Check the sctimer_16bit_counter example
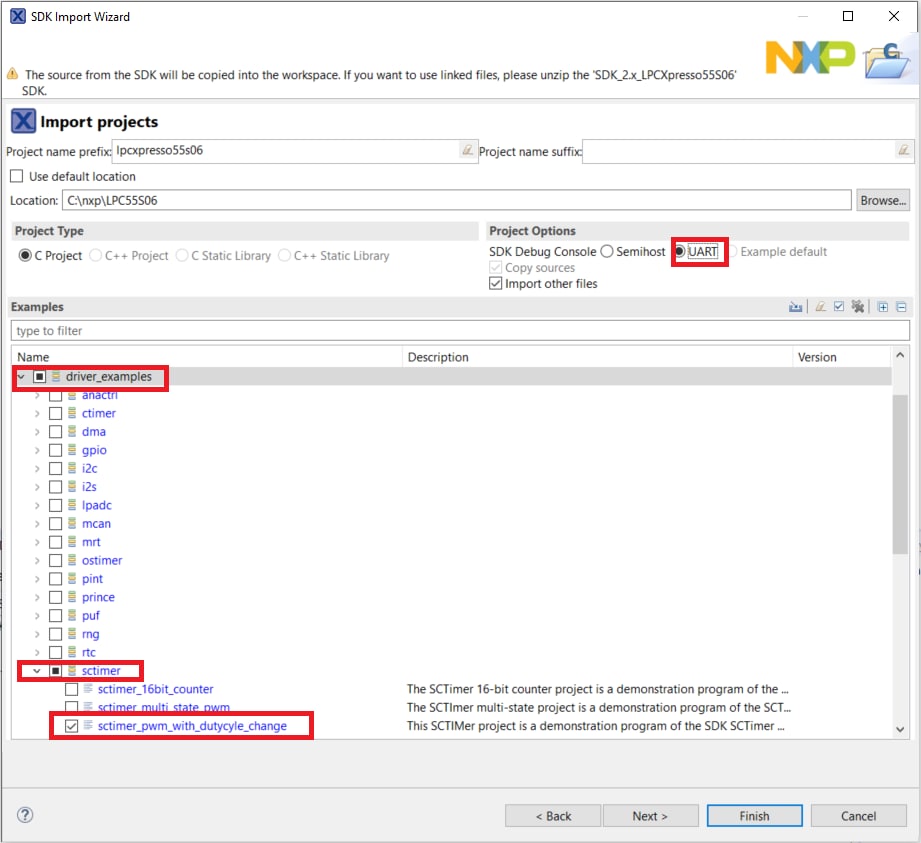The height and width of the screenshot is (843, 921). (71, 689)
